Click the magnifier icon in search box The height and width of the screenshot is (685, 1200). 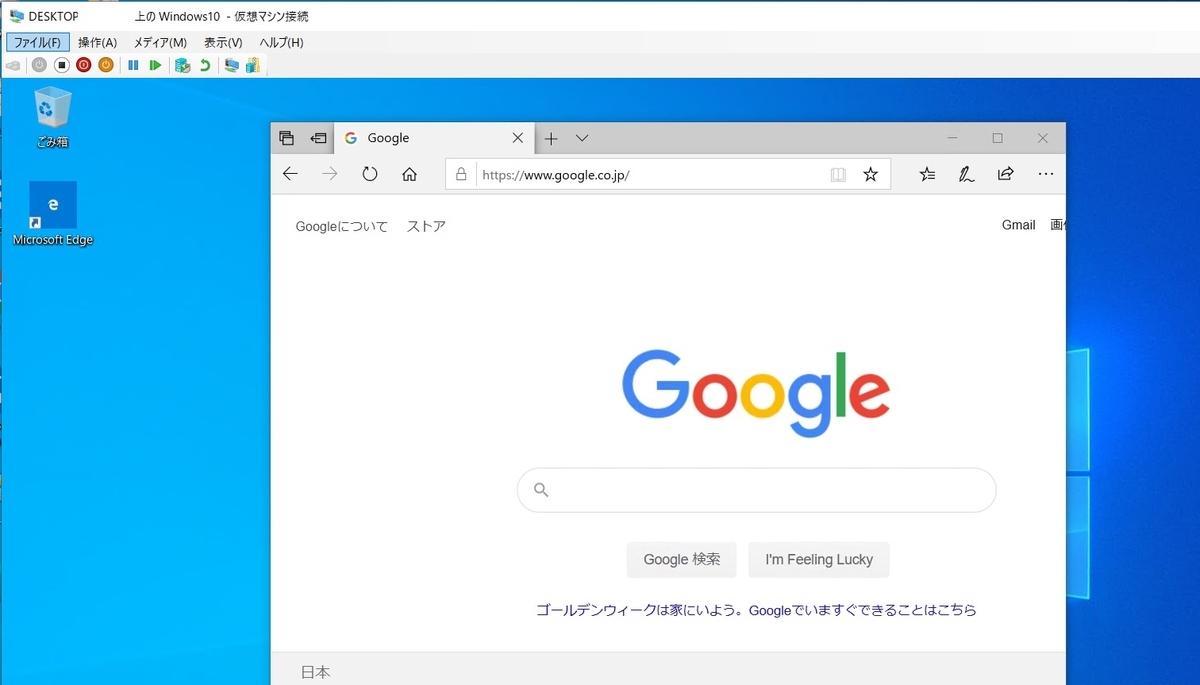(x=541, y=490)
